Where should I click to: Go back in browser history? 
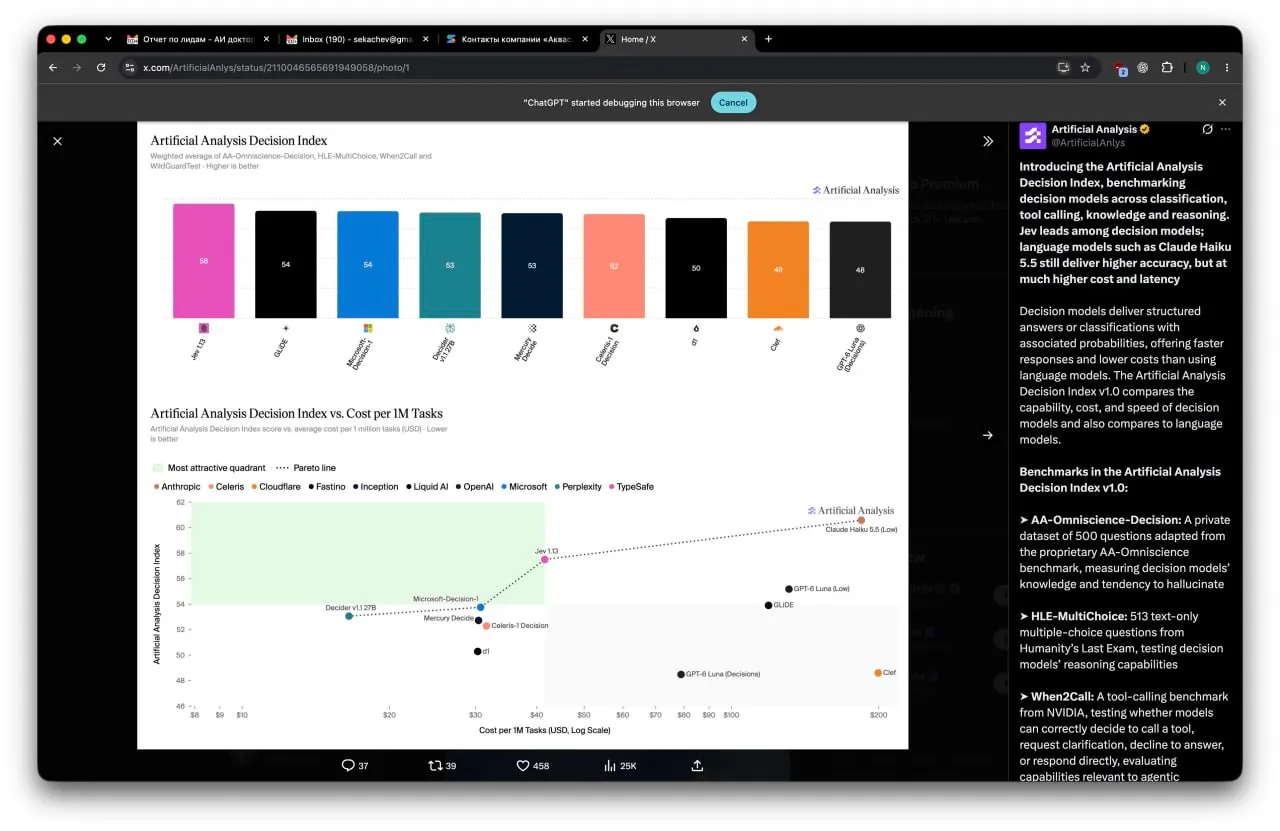[x=53, y=67]
